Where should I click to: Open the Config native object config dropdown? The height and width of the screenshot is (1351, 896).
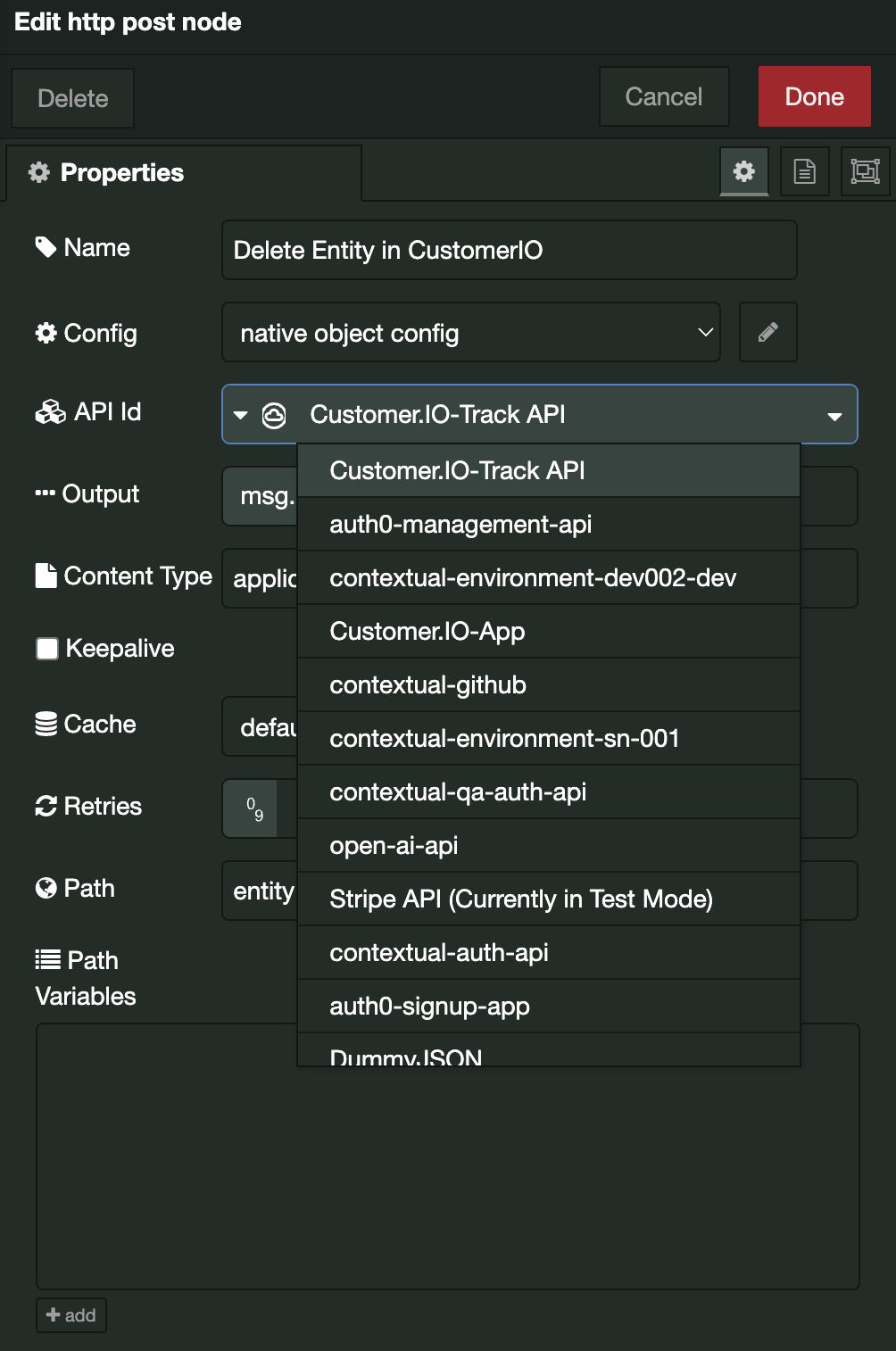tap(470, 333)
